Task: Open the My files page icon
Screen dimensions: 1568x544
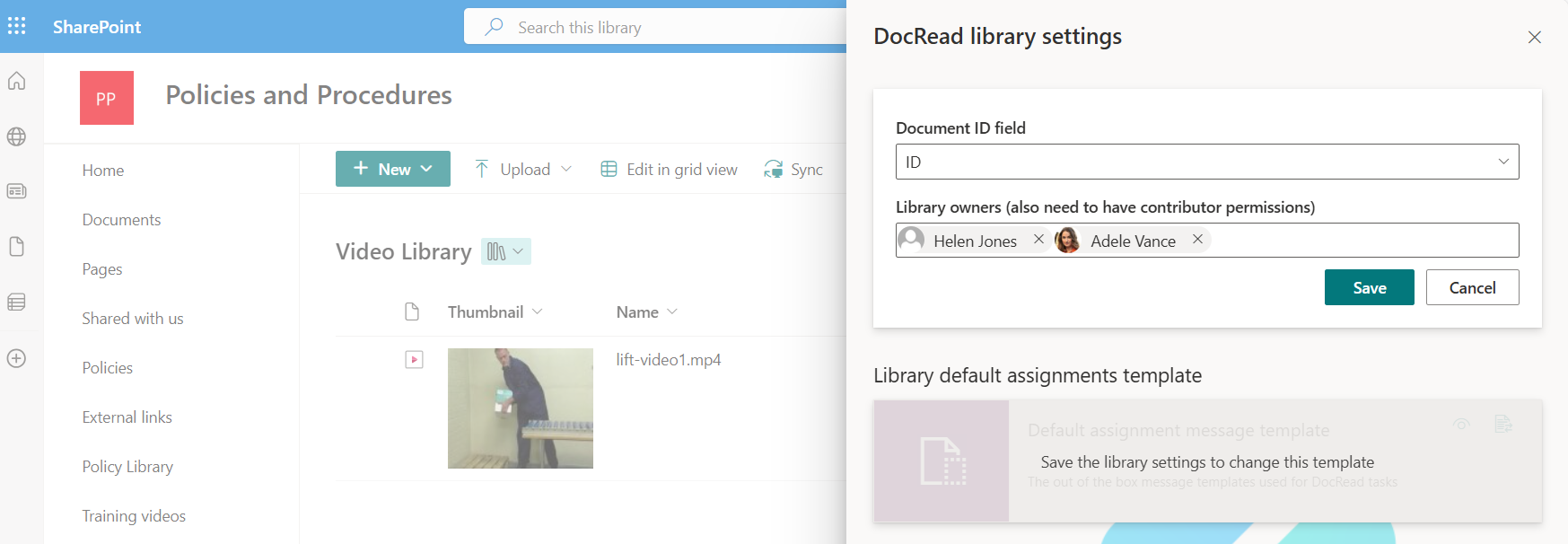Action: (16, 247)
